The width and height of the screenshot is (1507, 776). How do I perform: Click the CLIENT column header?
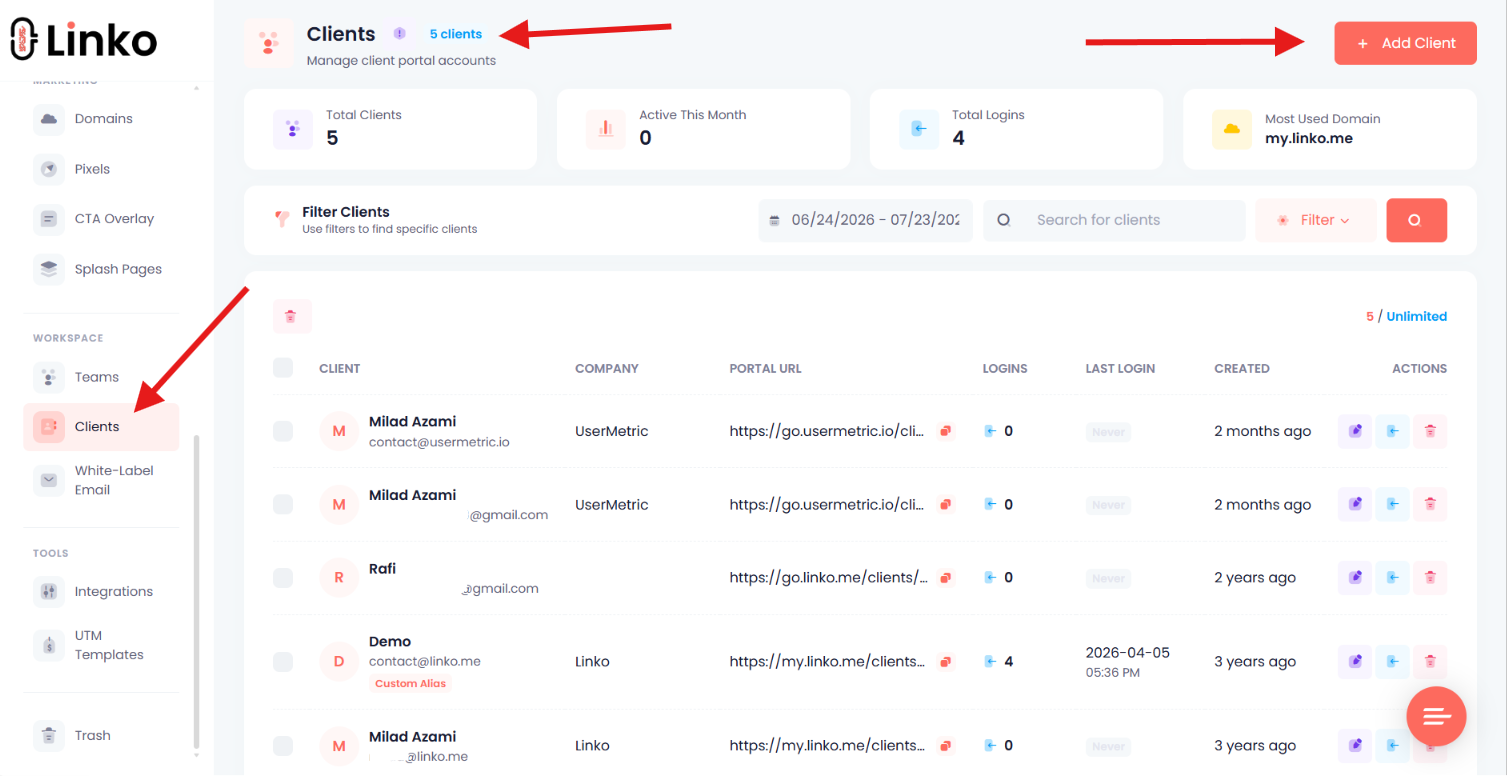[339, 368]
